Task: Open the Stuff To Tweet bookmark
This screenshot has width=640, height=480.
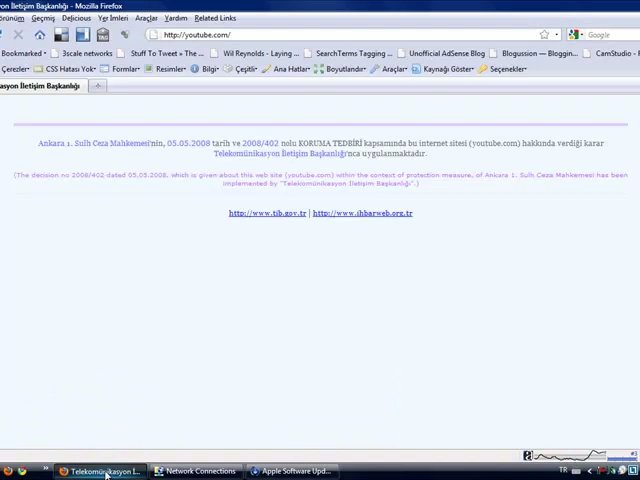Action: (162, 53)
